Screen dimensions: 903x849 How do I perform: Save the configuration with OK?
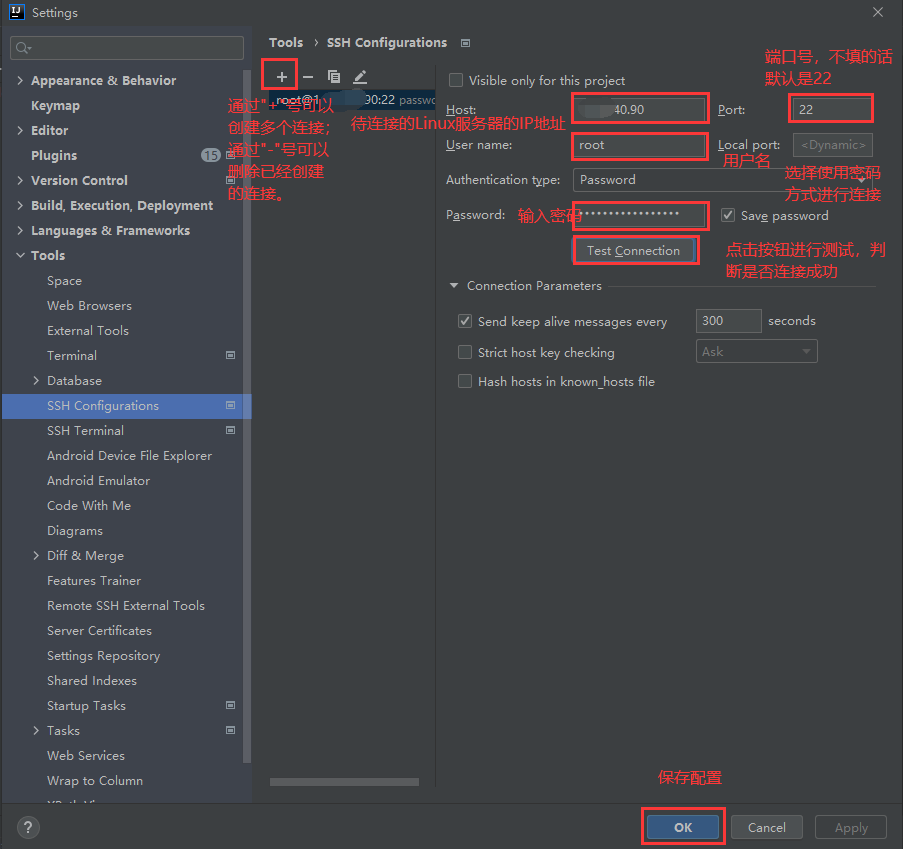tap(683, 827)
